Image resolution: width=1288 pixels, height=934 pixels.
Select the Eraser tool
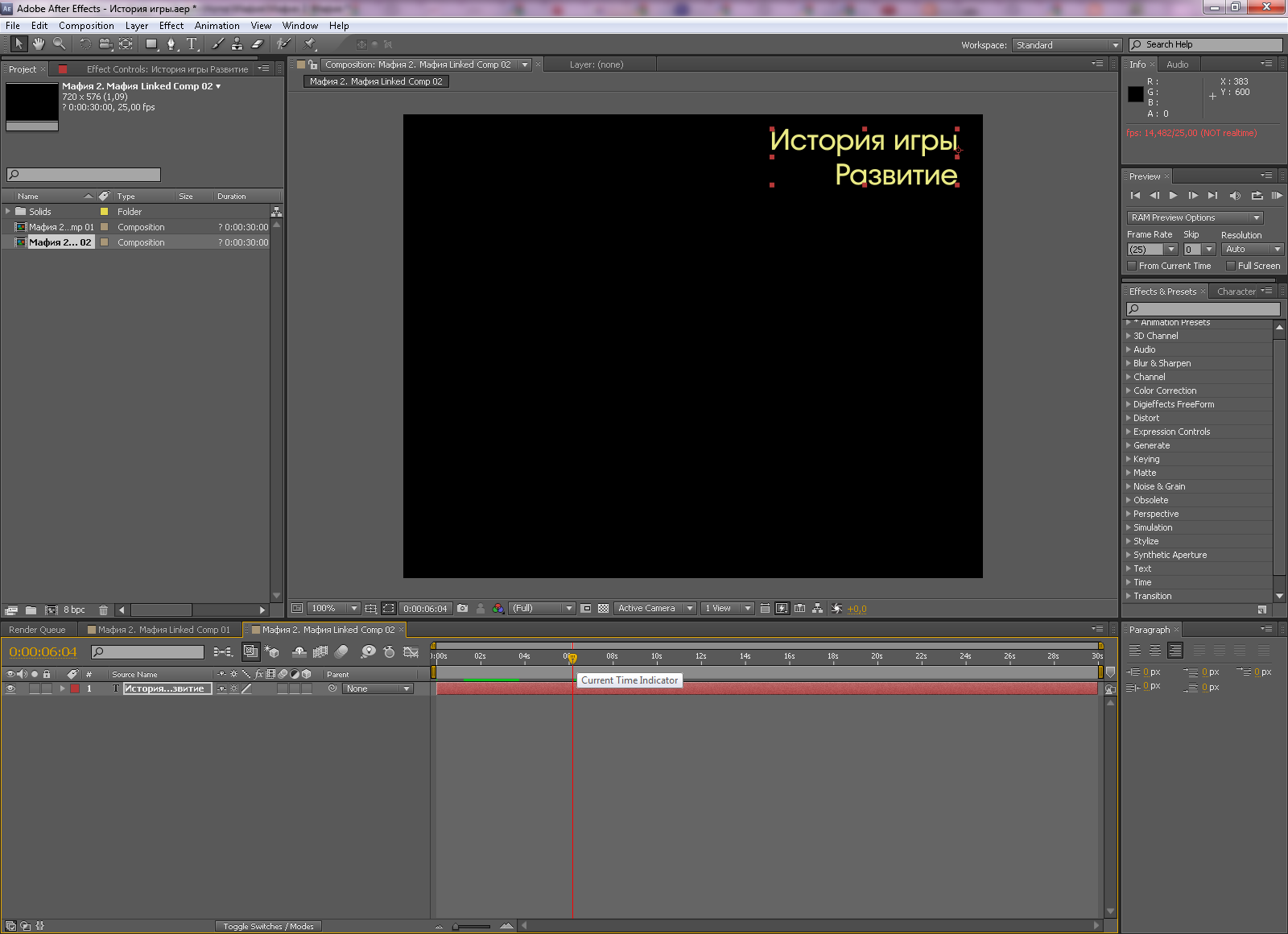[x=258, y=44]
